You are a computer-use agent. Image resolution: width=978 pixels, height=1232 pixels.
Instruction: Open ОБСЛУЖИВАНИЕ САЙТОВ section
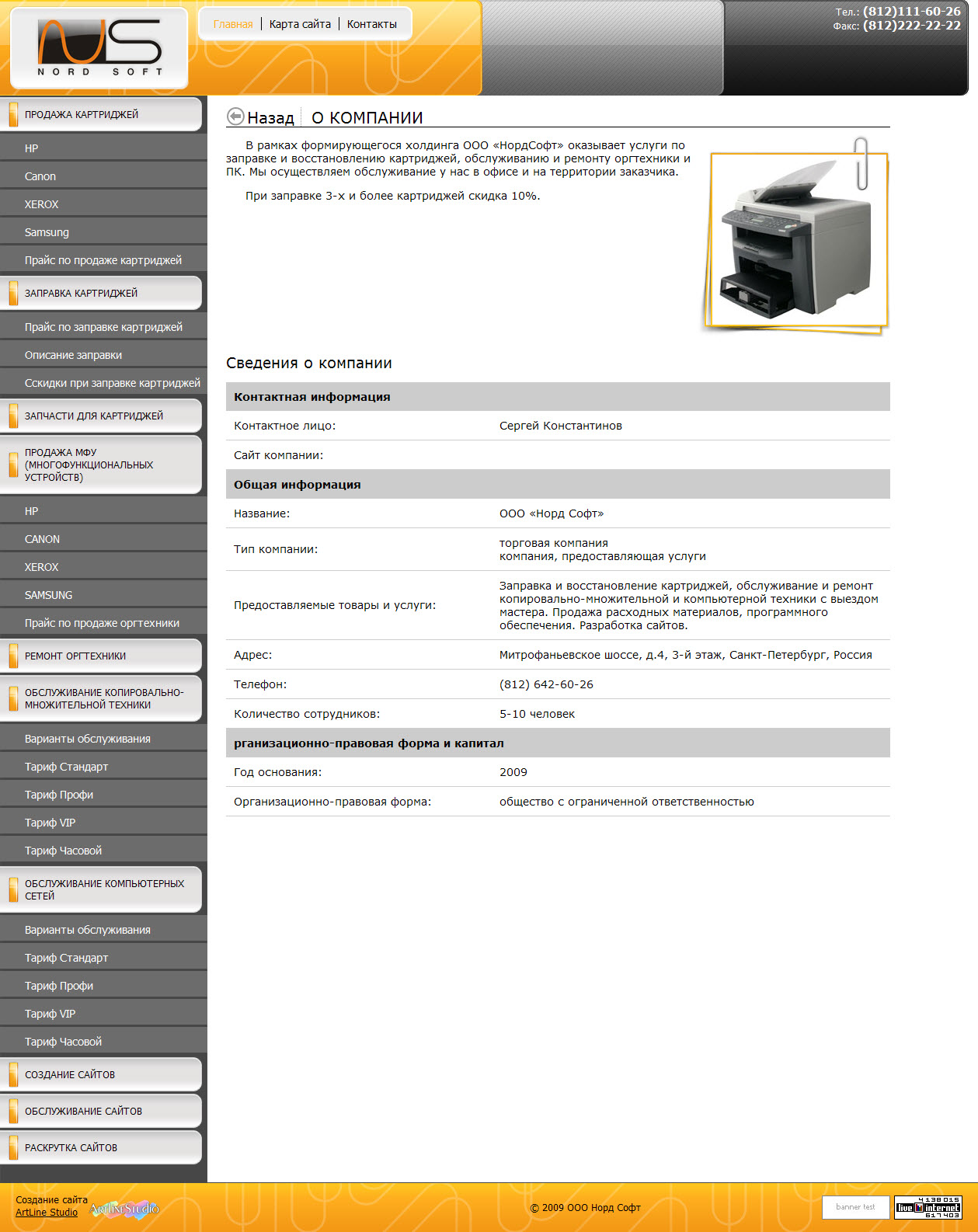(x=101, y=1111)
